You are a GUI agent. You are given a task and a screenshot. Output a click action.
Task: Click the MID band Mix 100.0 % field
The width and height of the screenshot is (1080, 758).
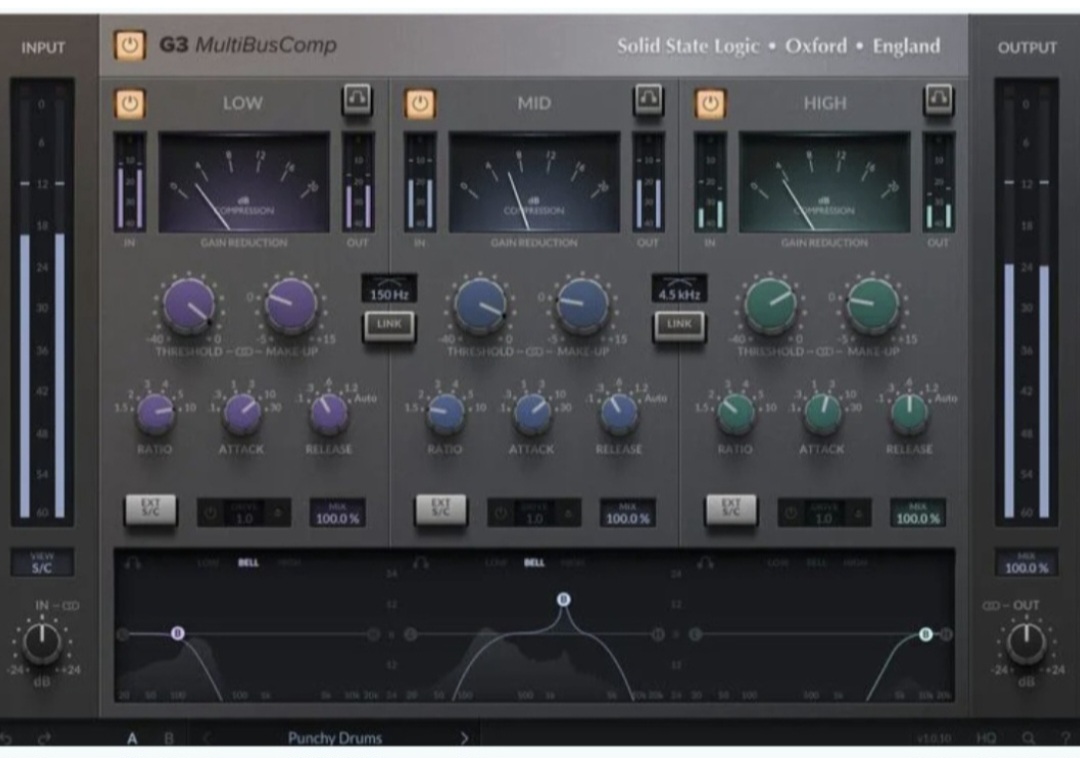pyautogui.click(x=627, y=514)
